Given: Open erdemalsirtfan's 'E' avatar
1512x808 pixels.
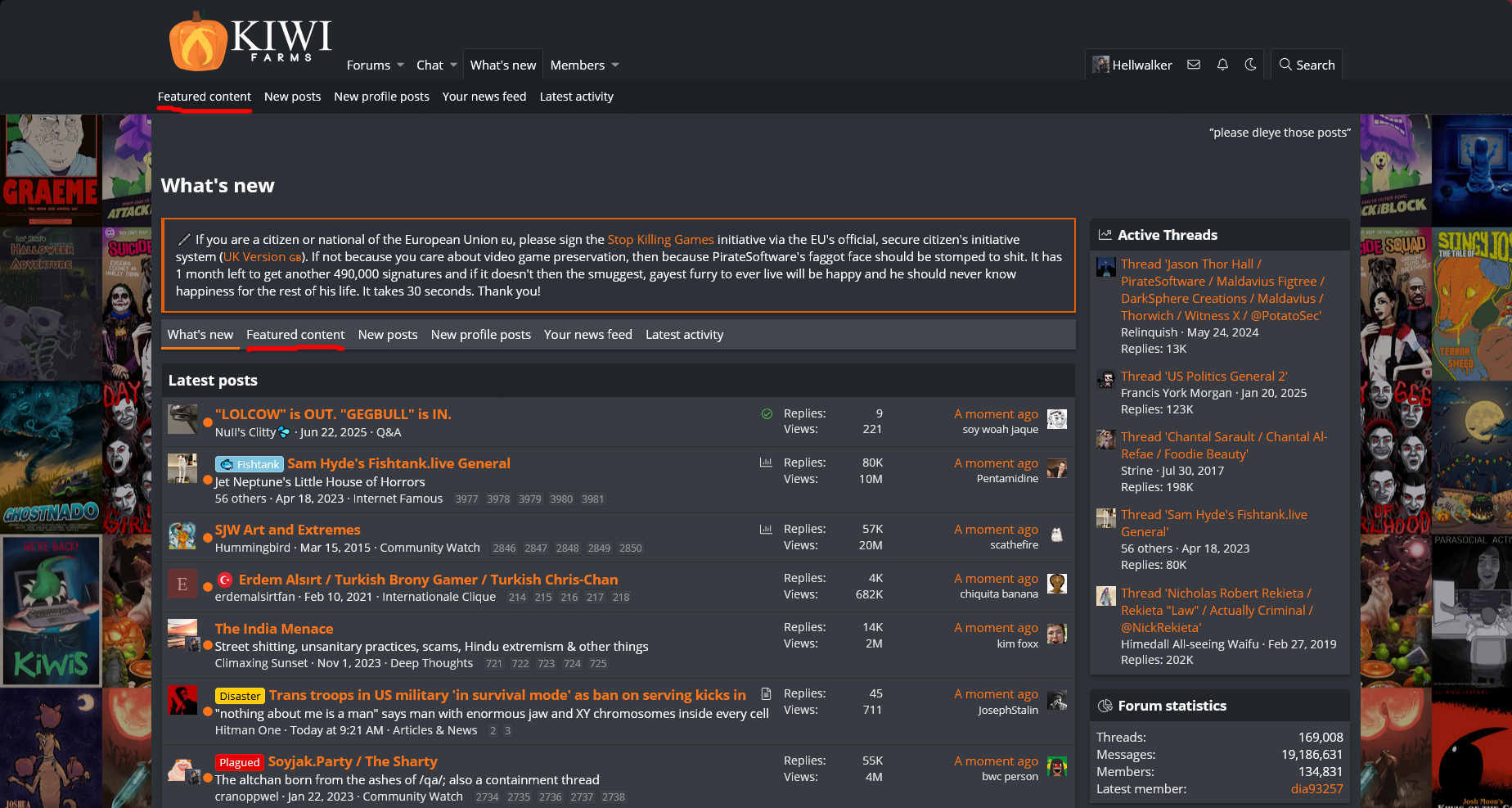Looking at the screenshot, I should pyautogui.click(x=182, y=584).
